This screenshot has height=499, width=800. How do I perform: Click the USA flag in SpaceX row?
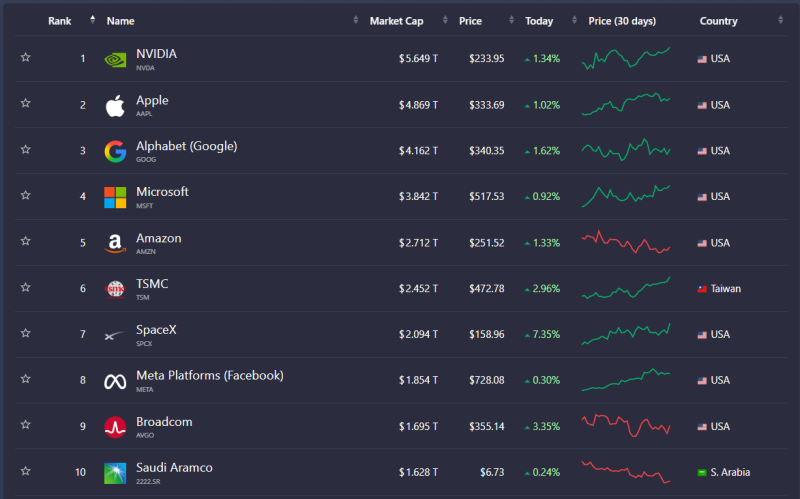pyautogui.click(x=702, y=335)
